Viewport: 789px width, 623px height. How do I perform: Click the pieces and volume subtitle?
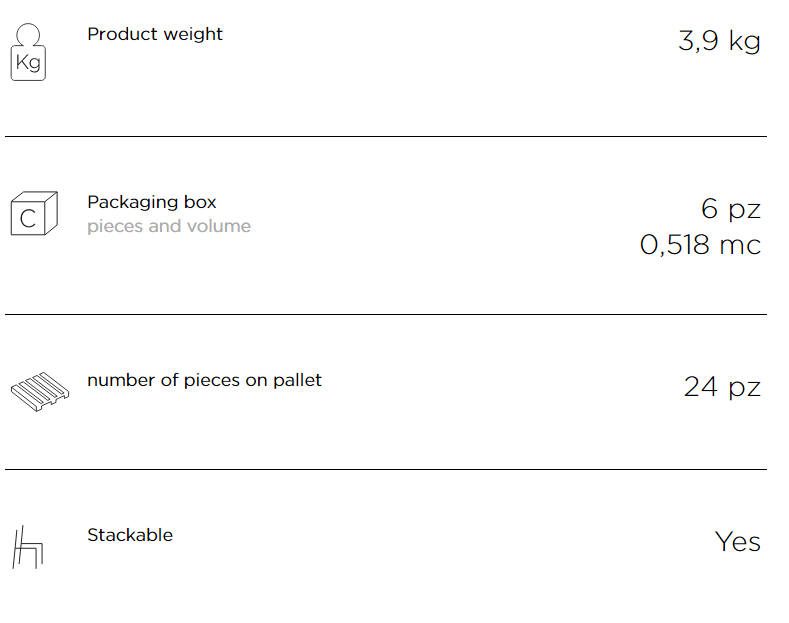coord(169,226)
